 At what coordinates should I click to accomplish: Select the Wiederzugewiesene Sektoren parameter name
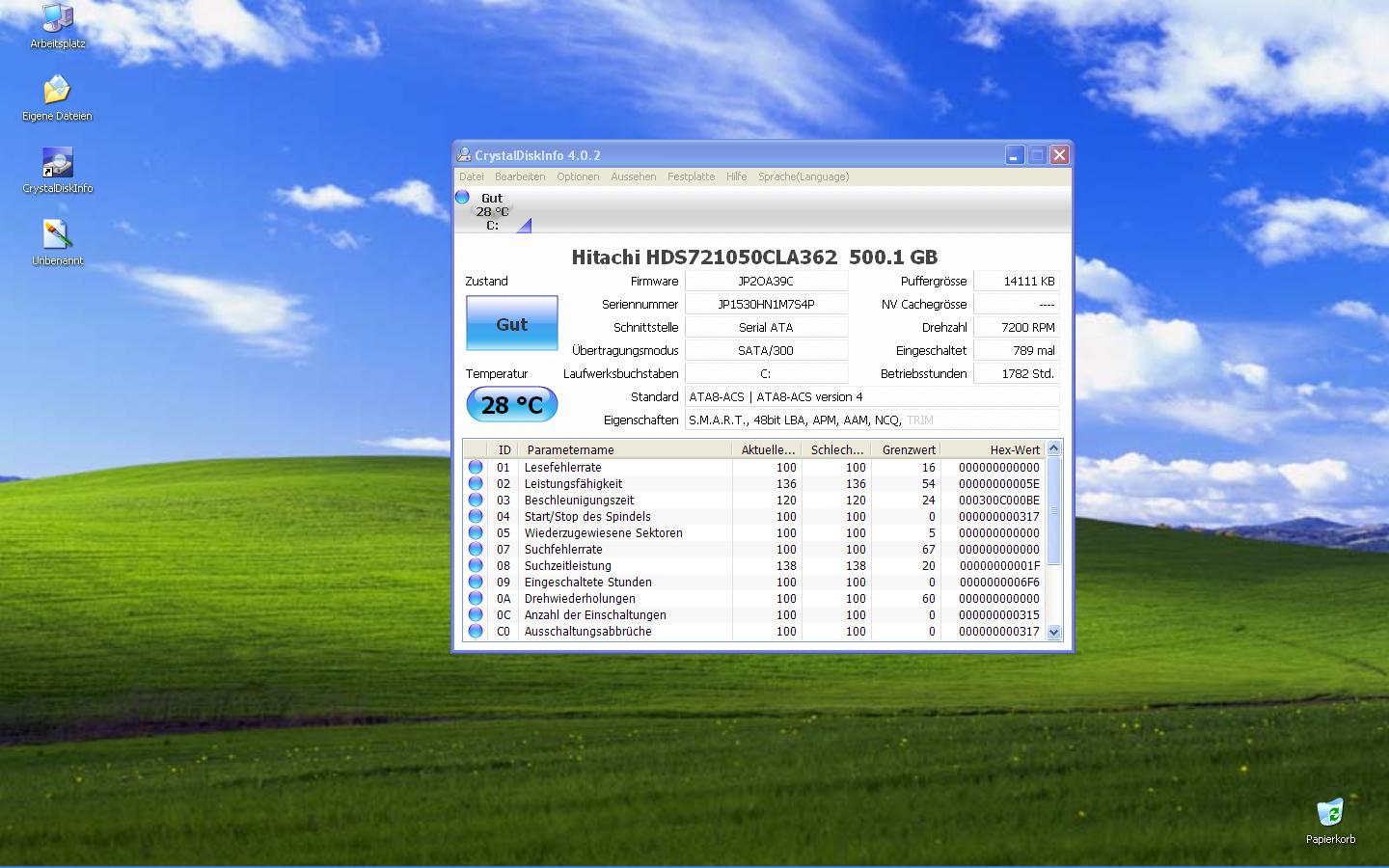click(603, 532)
